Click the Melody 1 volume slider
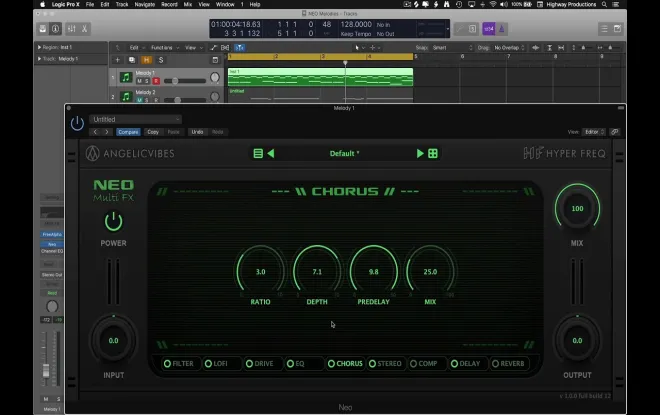 [x=185, y=81]
